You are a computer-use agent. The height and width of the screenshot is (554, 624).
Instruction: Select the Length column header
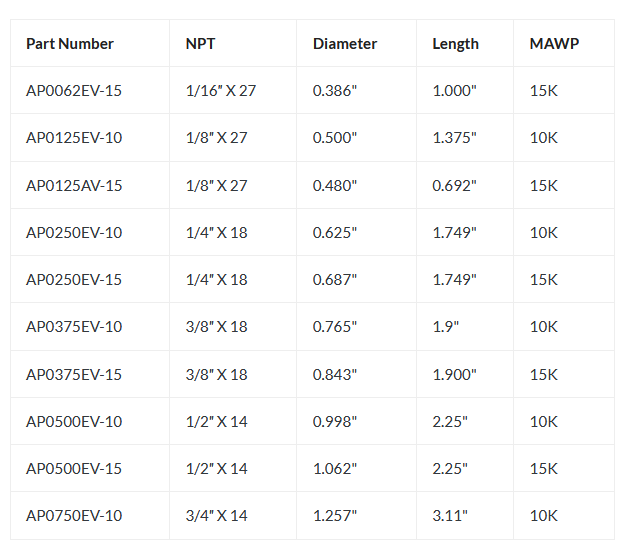click(x=455, y=44)
